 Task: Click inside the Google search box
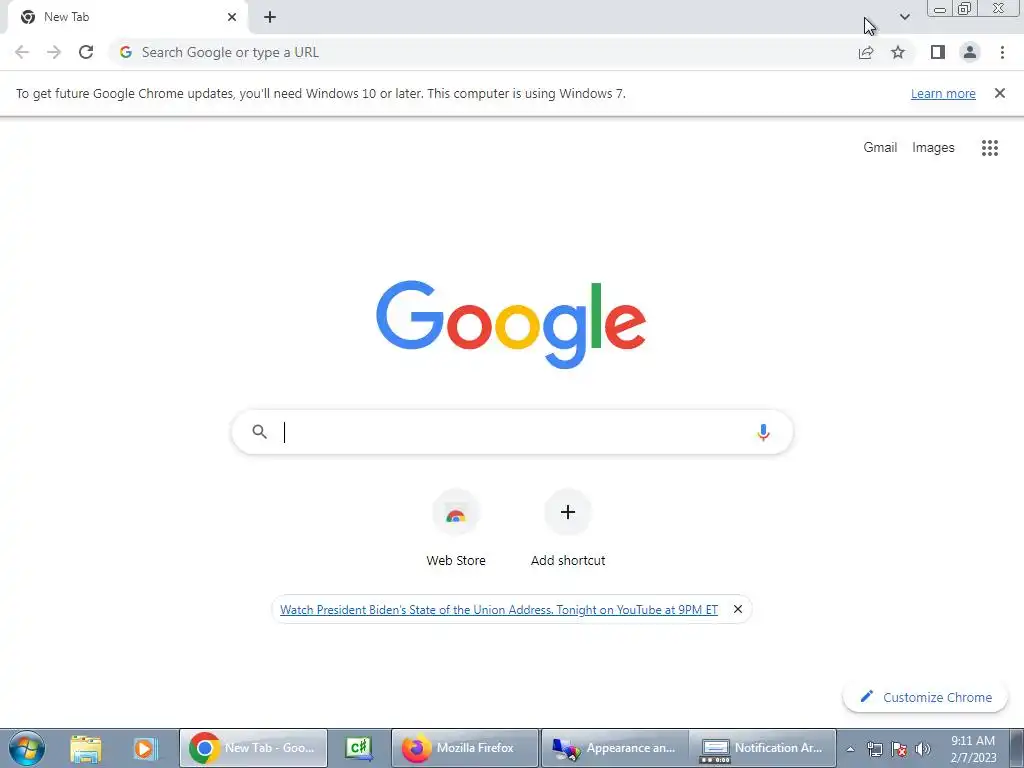[x=512, y=432]
